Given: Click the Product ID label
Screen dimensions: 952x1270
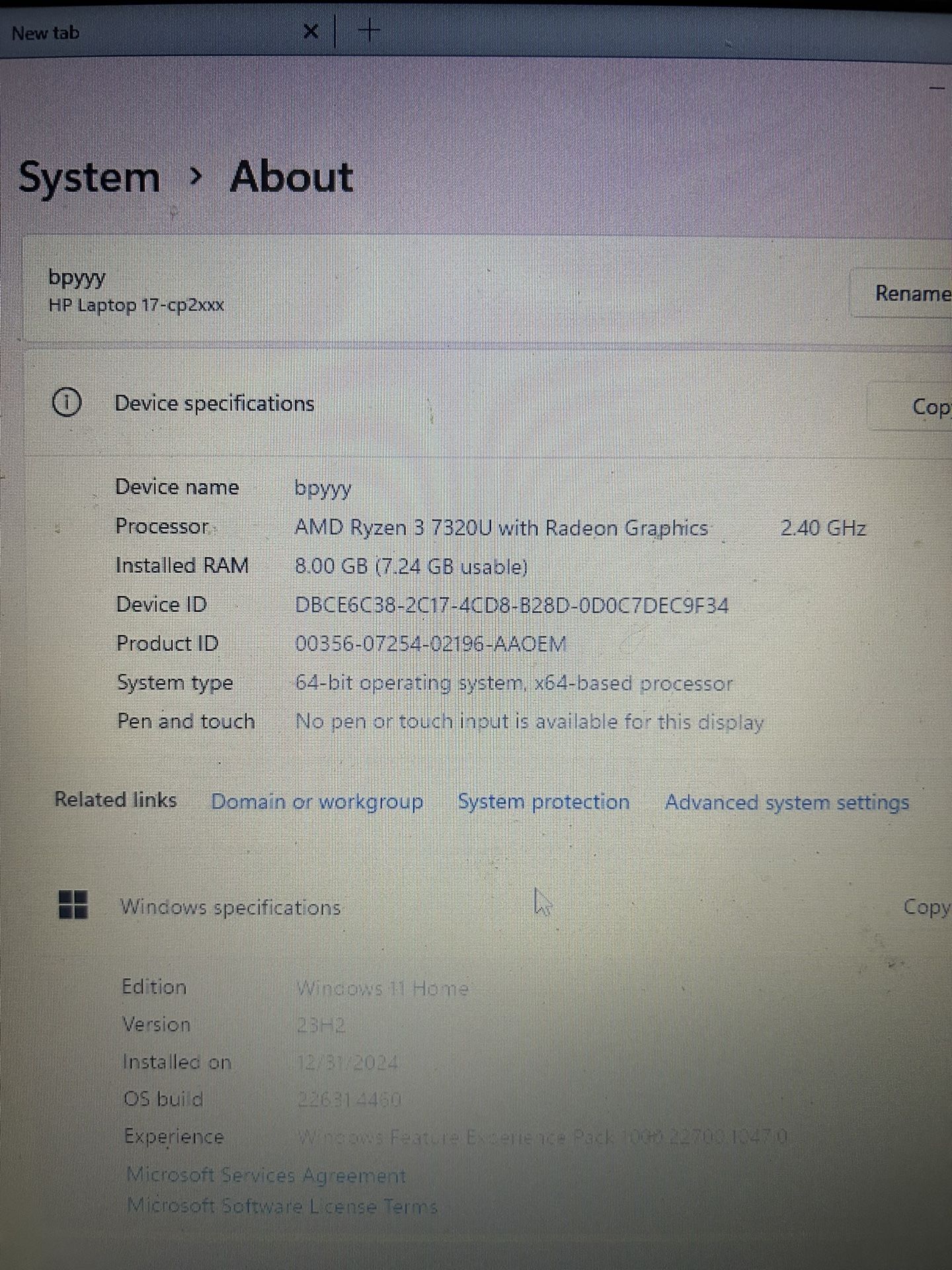Looking at the screenshot, I should 168,644.
